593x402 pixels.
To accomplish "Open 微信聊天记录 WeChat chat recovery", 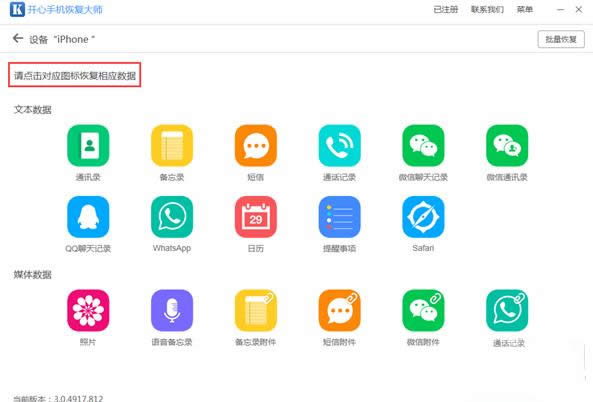I will pos(423,146).
